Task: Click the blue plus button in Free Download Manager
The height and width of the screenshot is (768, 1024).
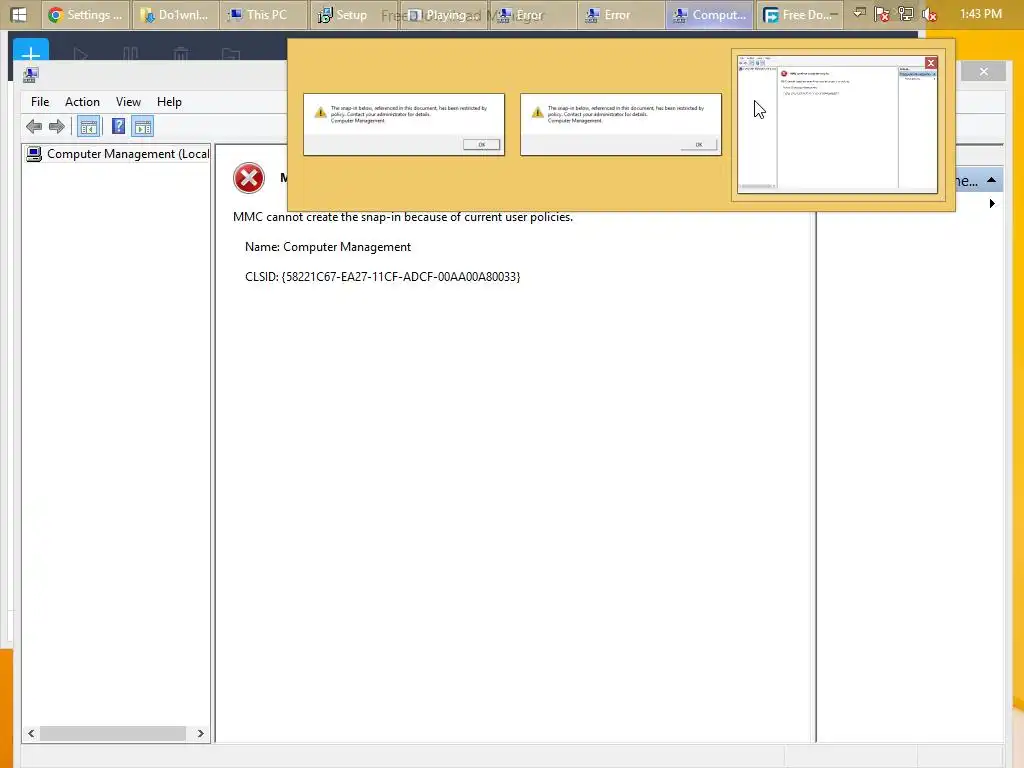Action: point(31,52)
